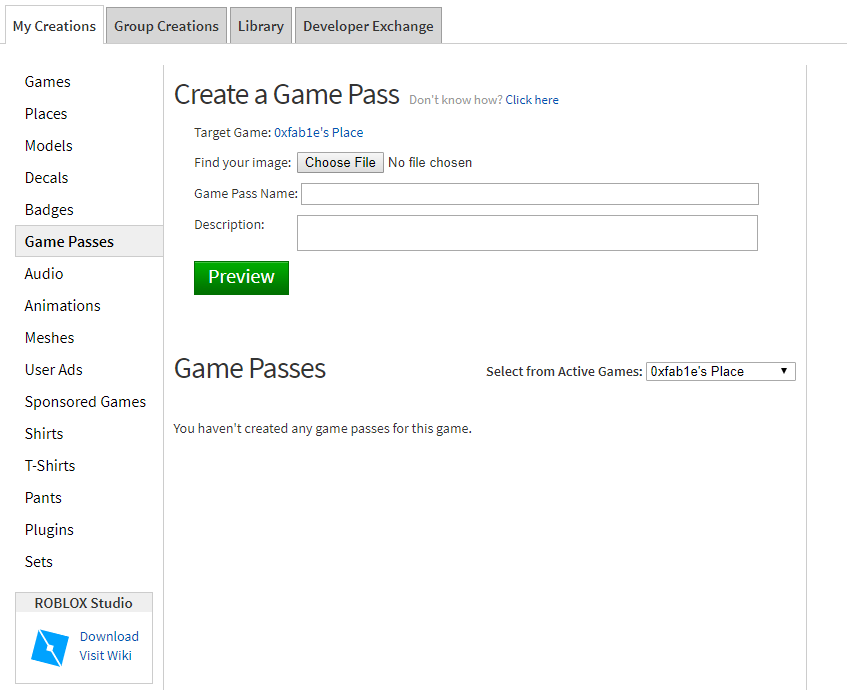The image size is (847, 690).
Task: Expand the Select from Active Games dropdown
Action: click(721, 371)
